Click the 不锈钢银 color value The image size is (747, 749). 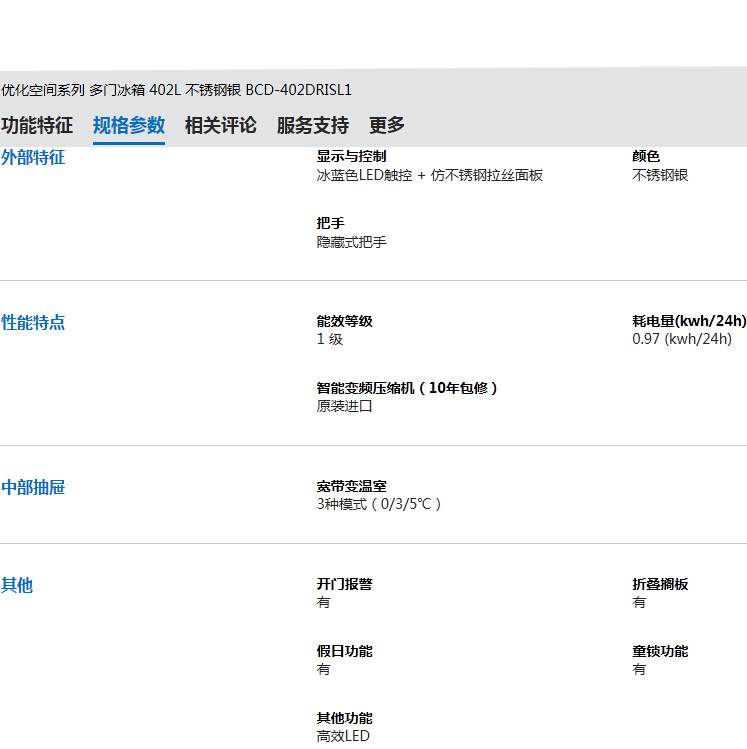pos(660,175)
